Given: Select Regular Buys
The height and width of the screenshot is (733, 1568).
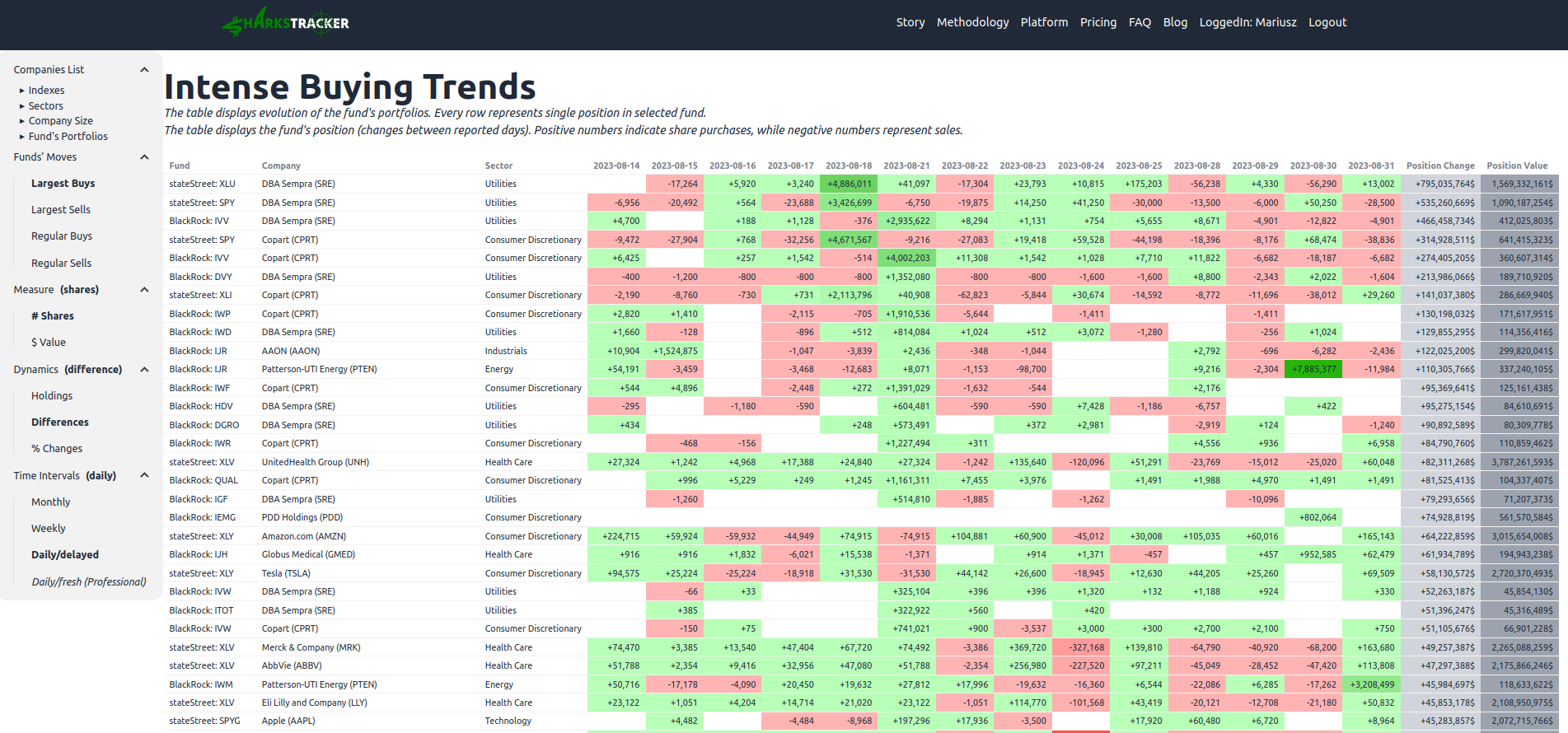Looking at the screenshot, I should click(62, 236).
